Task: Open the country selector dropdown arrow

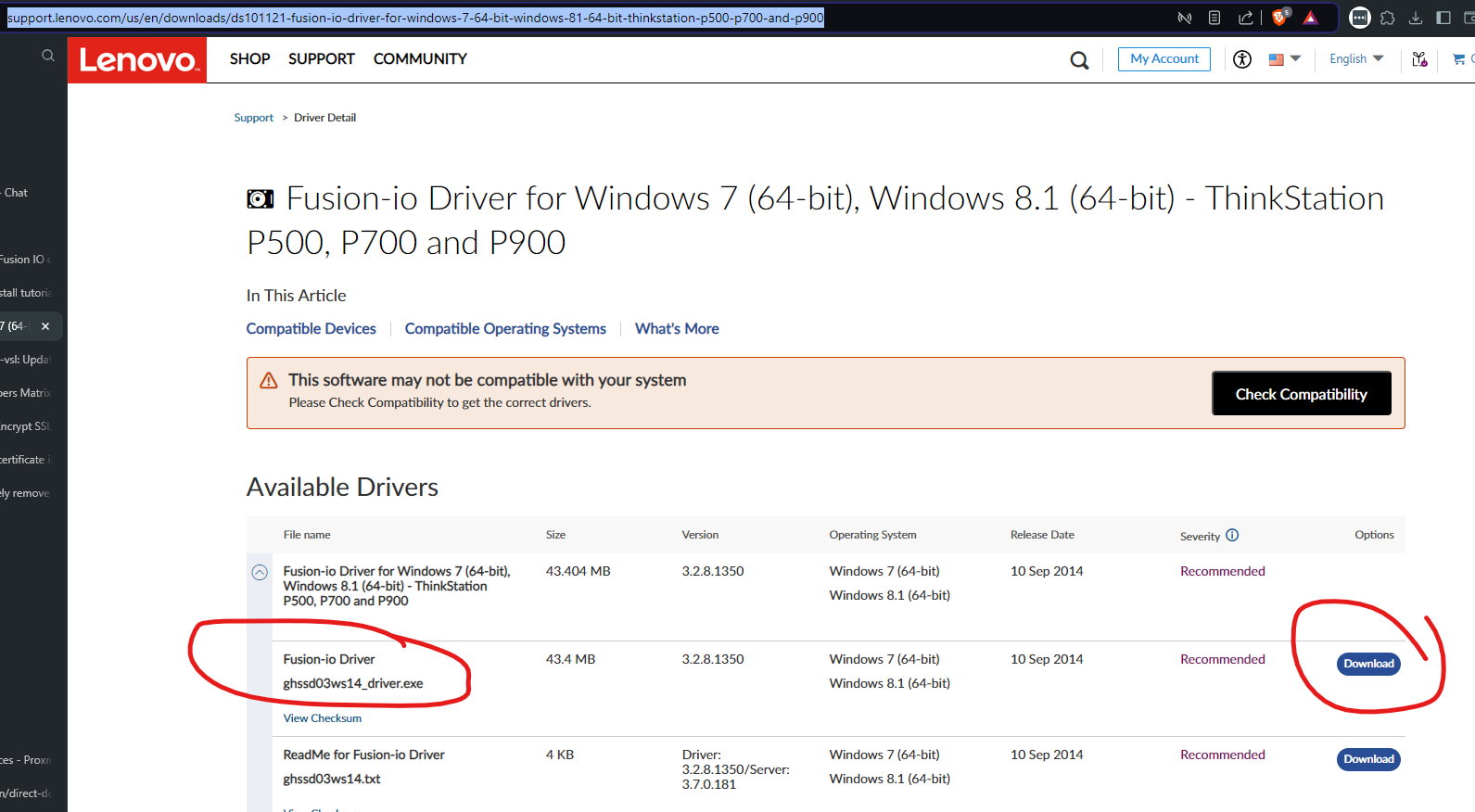Action: pyautogui.click(x=1295, y=58)
